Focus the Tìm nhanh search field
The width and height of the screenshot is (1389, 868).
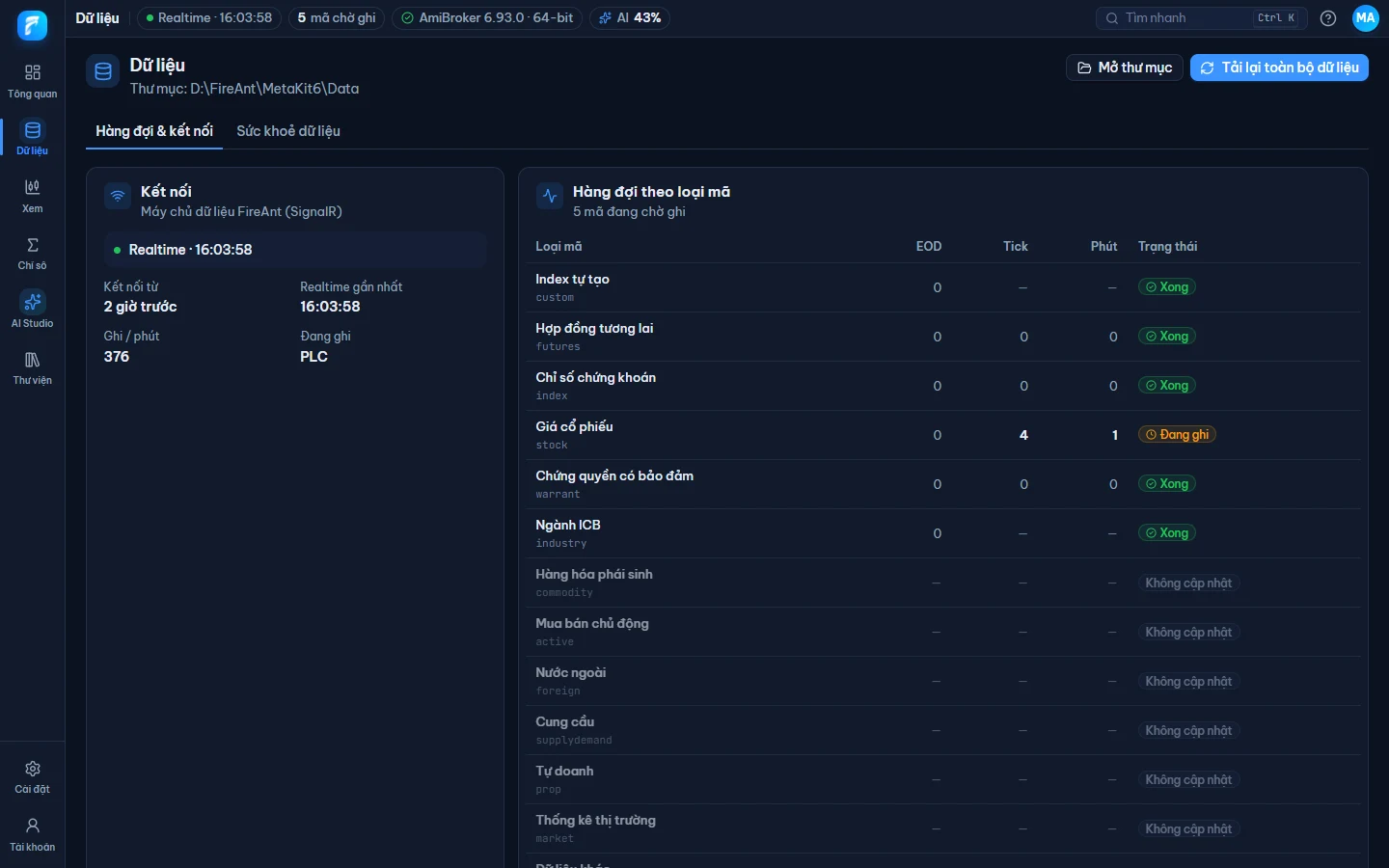pos(1202,18)
